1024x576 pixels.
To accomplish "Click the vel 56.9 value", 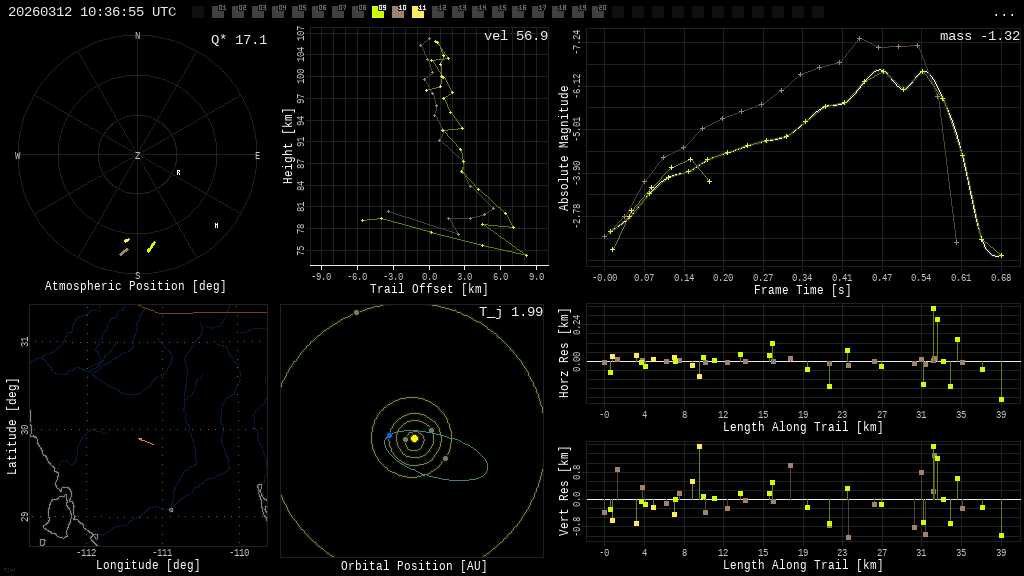I will [516, 36].
